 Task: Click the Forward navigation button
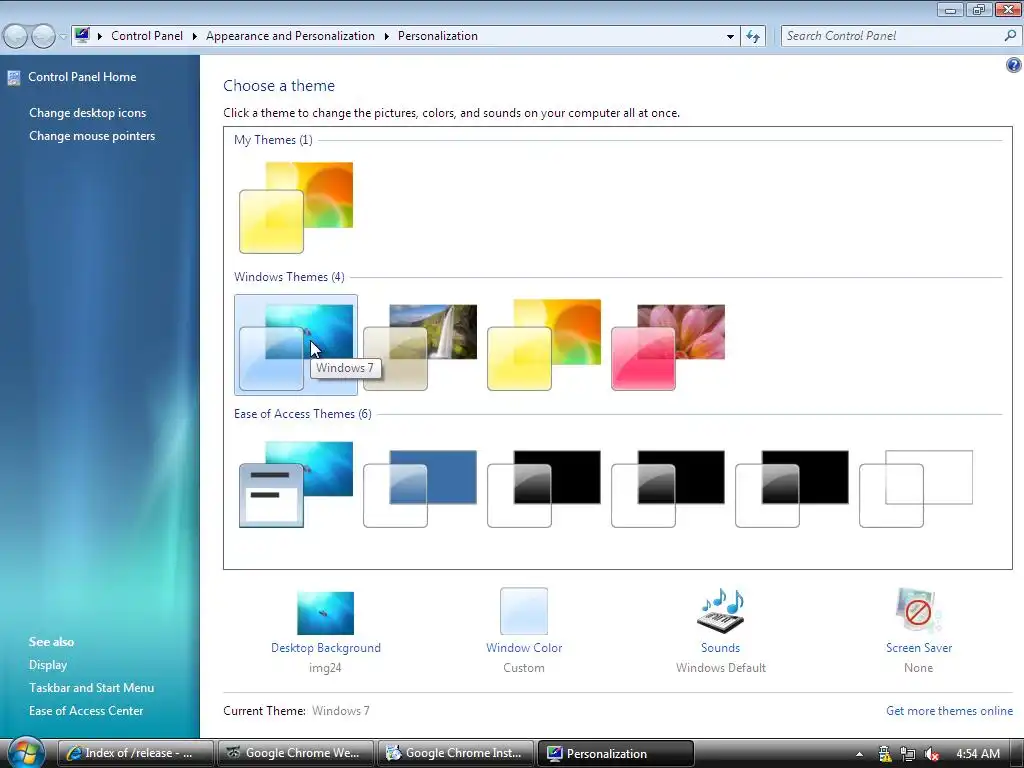click(x=43, y=36)
